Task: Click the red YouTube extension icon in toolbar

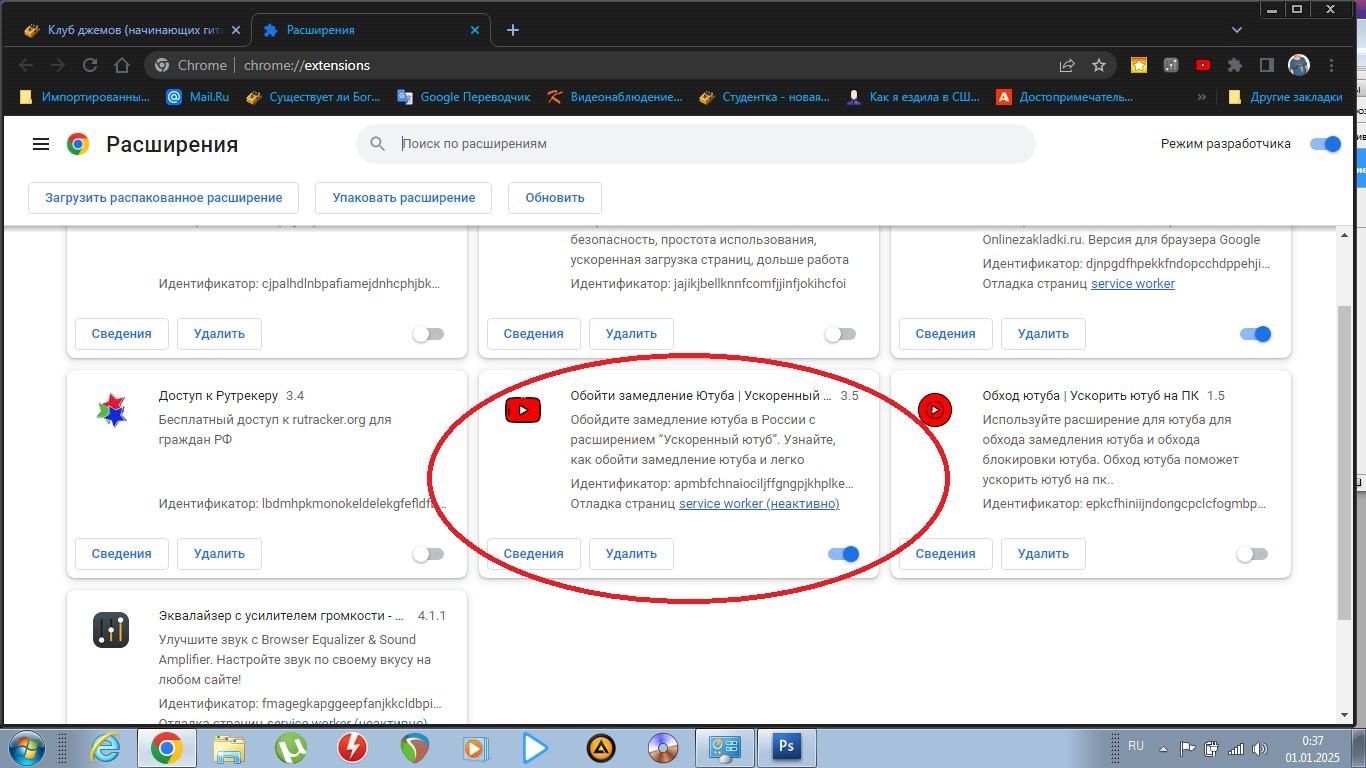Action: click(1203, 65)
